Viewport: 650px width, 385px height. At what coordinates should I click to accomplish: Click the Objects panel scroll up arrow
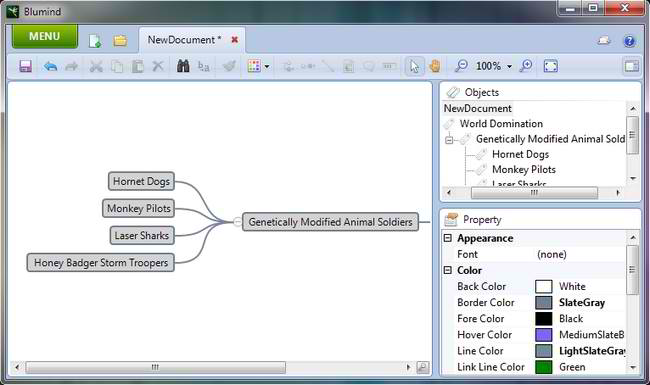pos(633,109)
